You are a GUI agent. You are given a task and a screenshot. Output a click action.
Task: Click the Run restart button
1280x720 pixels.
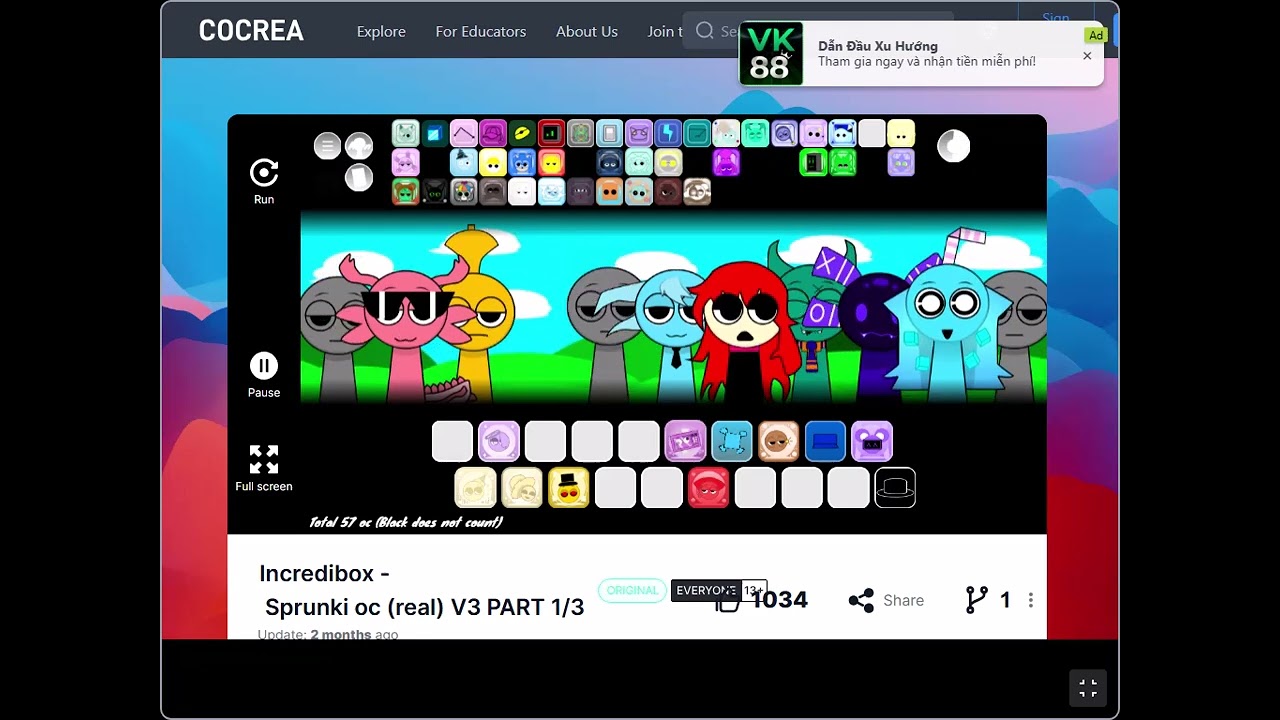[264, 181]
